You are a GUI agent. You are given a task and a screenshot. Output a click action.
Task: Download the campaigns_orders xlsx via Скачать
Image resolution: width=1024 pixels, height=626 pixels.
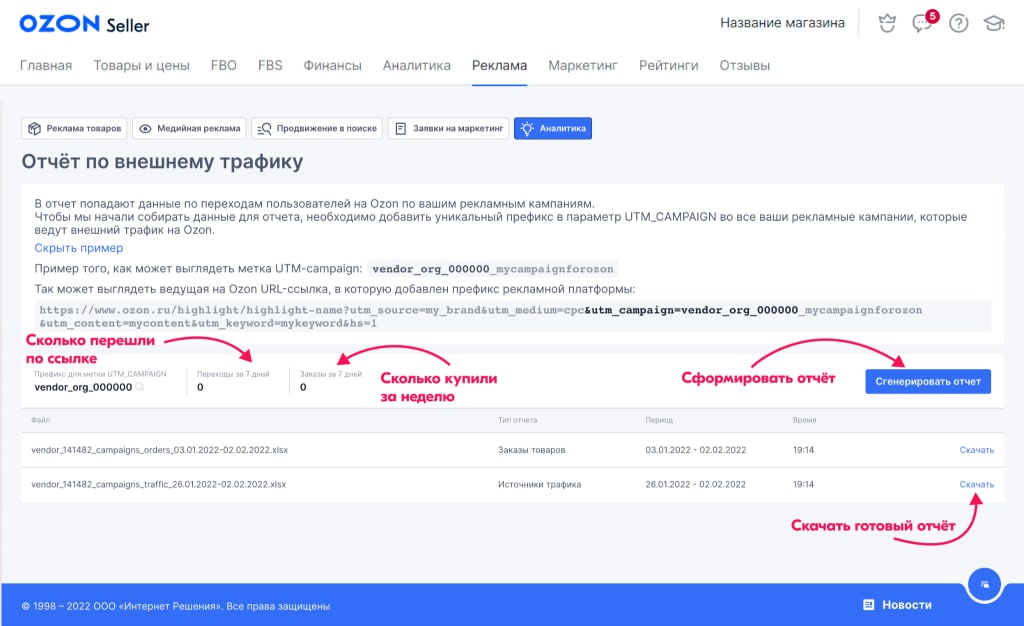click(x=976, y=450)
